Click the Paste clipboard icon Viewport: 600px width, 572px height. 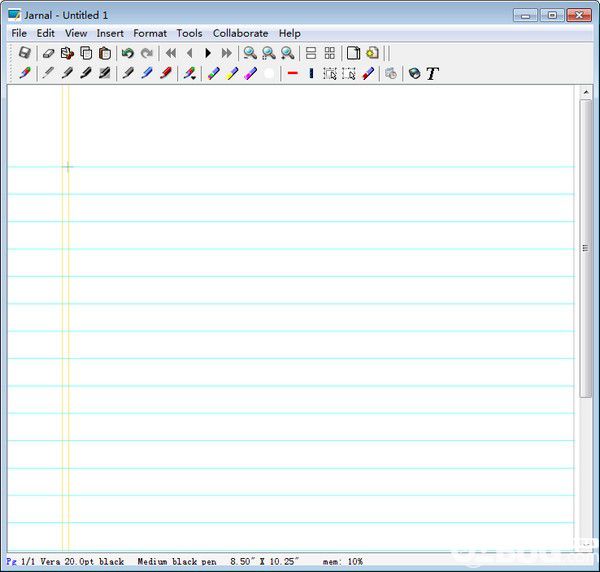[x=105, y=53]
